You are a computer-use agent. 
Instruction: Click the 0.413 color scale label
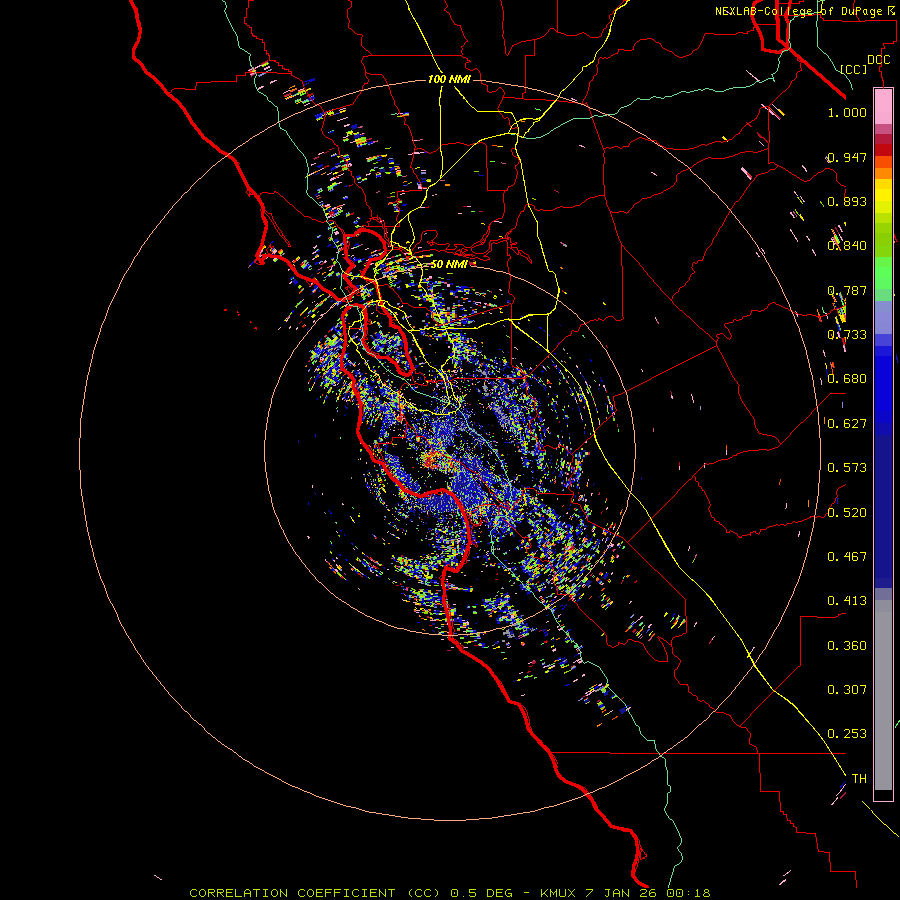pos(847,601)
